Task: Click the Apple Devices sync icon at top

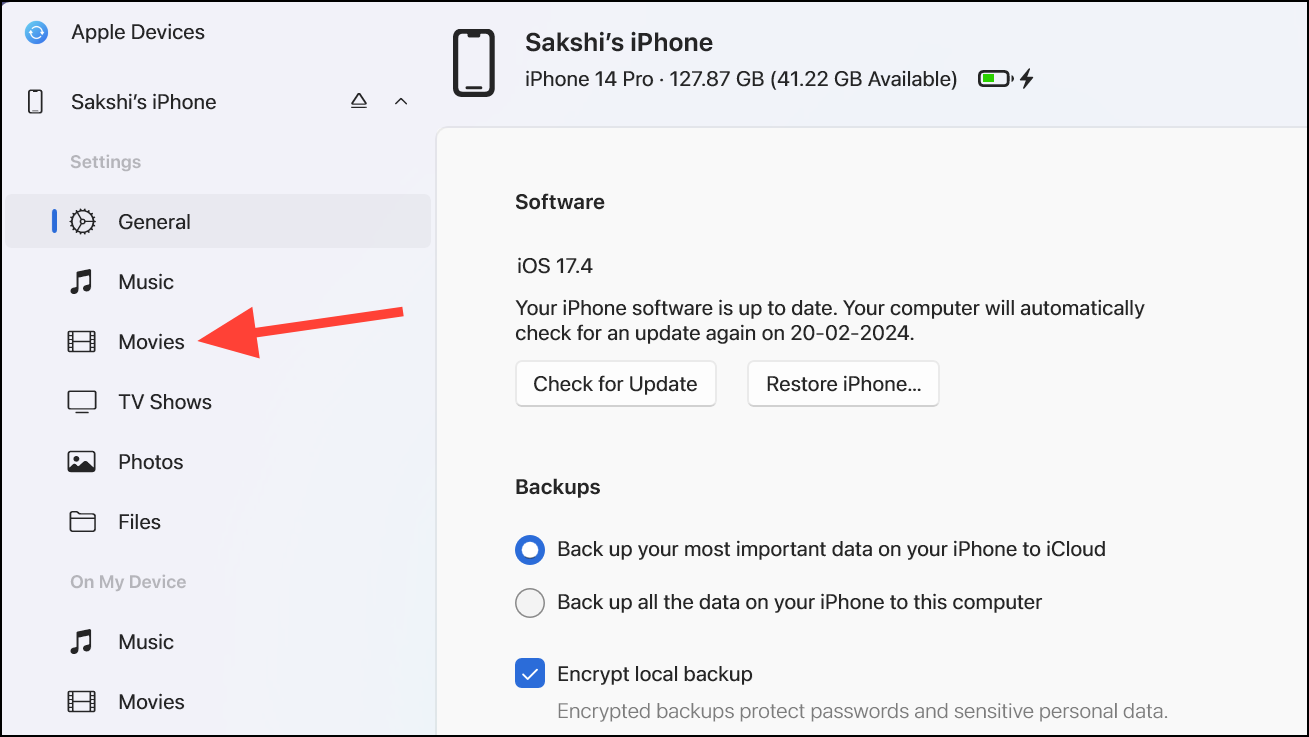Action: coord(36,31)
